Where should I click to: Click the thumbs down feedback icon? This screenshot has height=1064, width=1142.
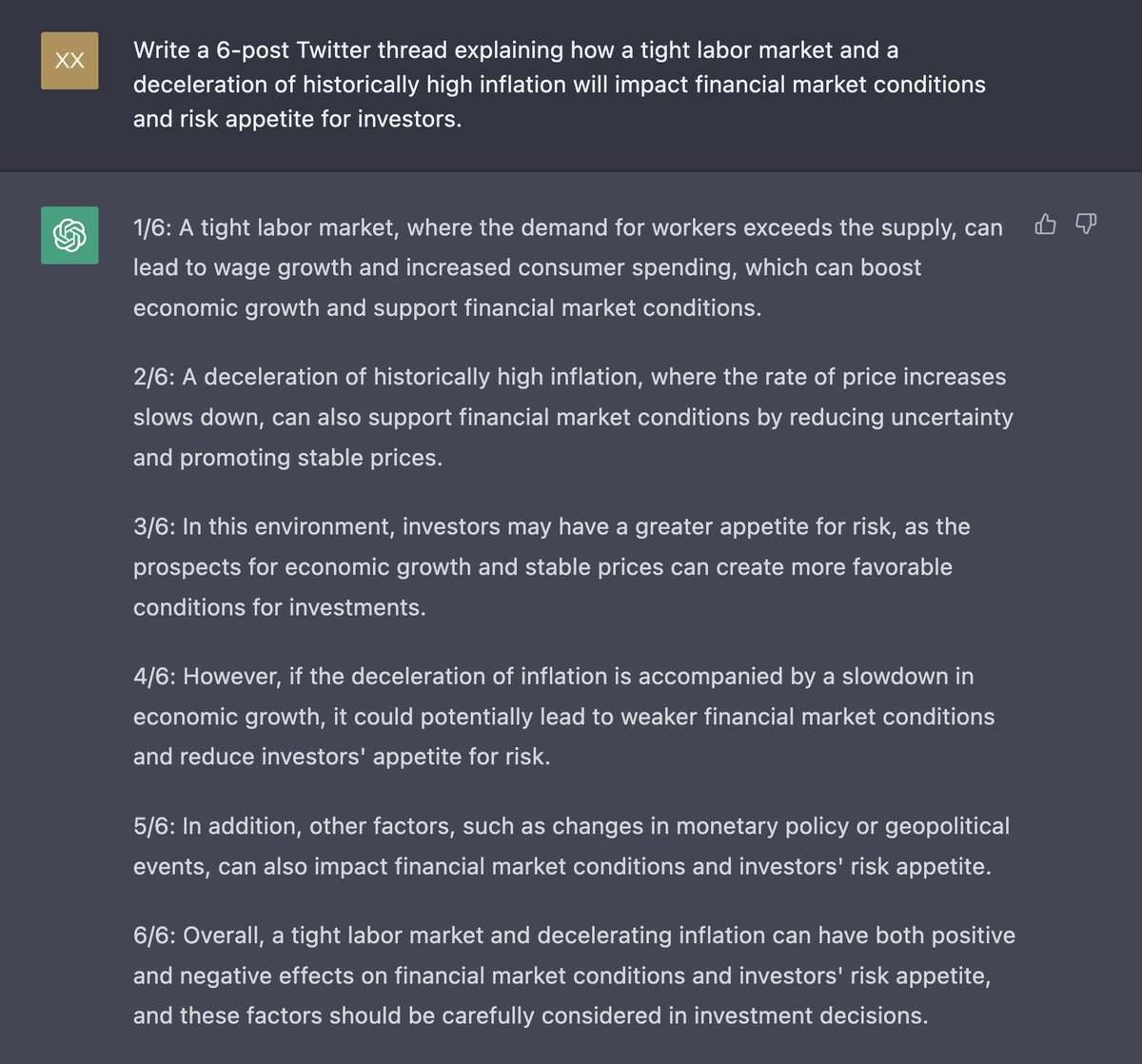(x=1086, y=225)
